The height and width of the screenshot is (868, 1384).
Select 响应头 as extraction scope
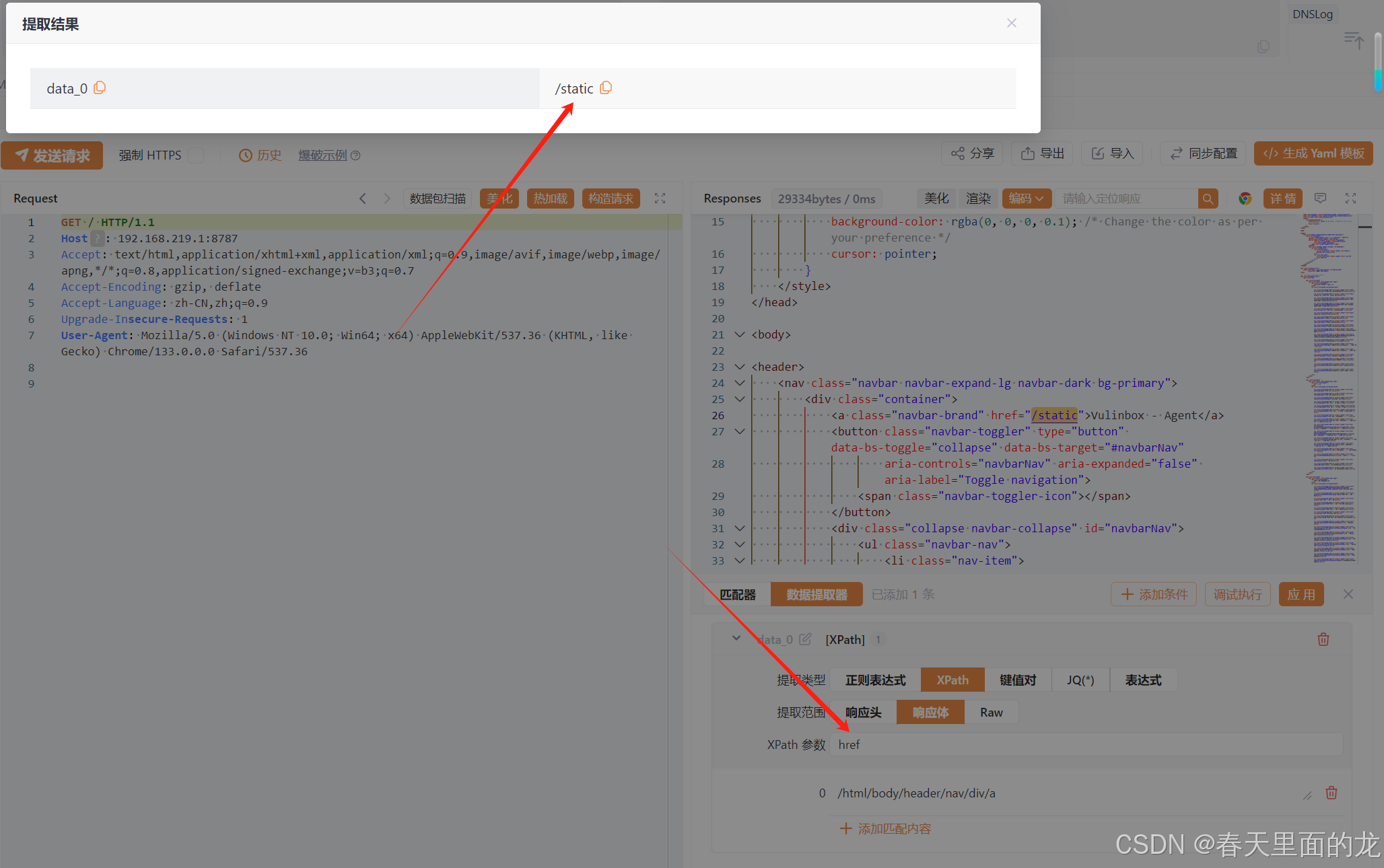(863, 713)
